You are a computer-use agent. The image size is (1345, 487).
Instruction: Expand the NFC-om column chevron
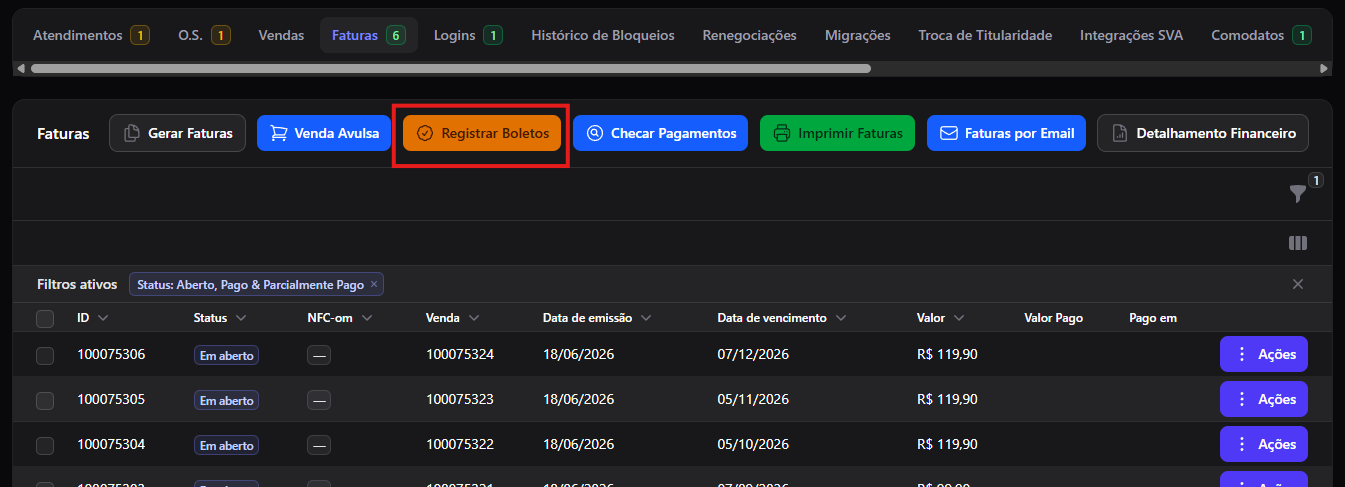pyautogui.click(x=366, y=318)
